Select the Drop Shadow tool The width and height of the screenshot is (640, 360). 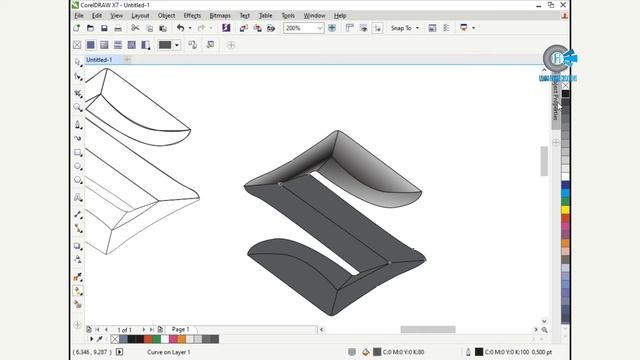(78, 246)
